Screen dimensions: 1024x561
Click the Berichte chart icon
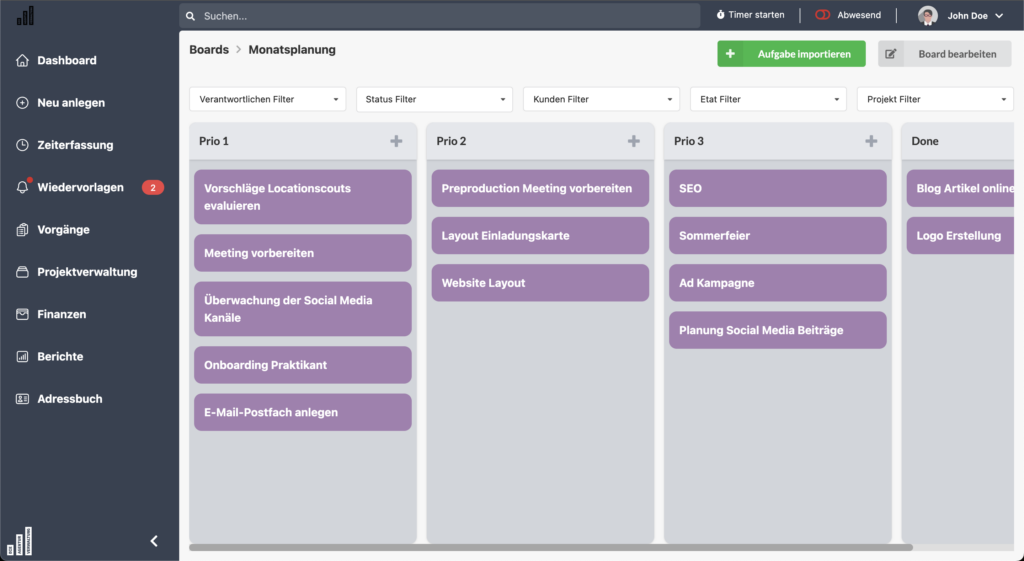(x=23, y=356)
